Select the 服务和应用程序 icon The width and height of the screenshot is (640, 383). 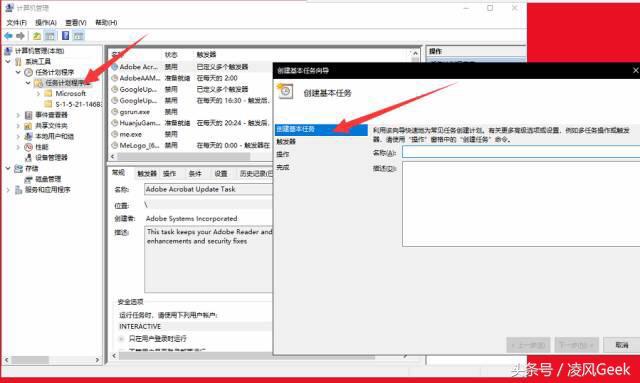(x=18, y=189)
